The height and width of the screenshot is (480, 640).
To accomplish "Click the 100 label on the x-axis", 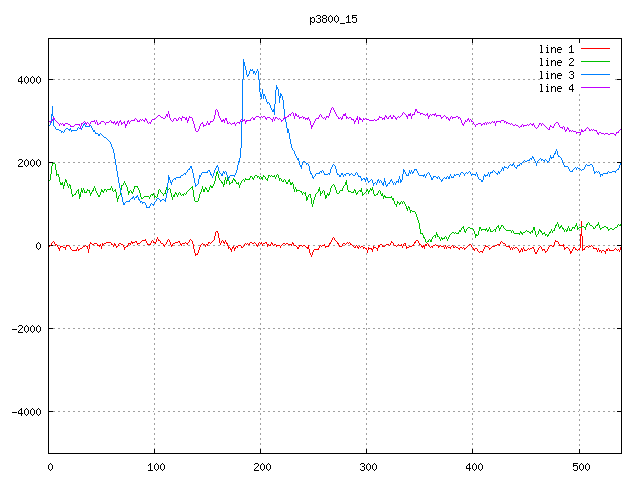I will (155, 466).
